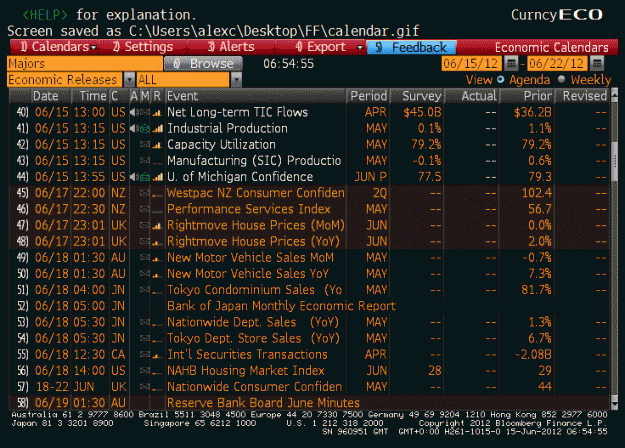The width and height of the screenshot is (625, 448).
Task: Click envelope icon for Westpac NZ Consumer row
Action: pos(145,193)
